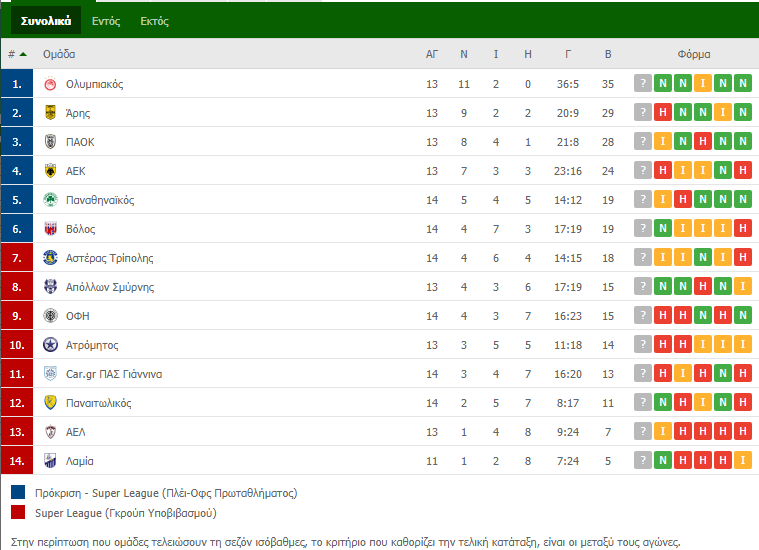Image resolution: width=759 pixels, height=550 pixels.
Task: Click the Βόλος team badge
Action: coord(50,229)
